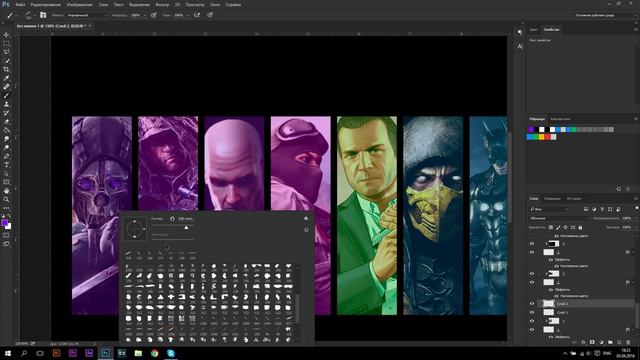
Task: Open brush picker gear settings icon
Action: [306, 218]
